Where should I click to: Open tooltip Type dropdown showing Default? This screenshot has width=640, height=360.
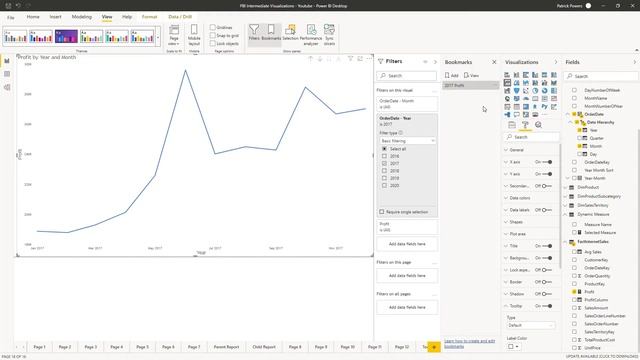click(x=531, y=325)
